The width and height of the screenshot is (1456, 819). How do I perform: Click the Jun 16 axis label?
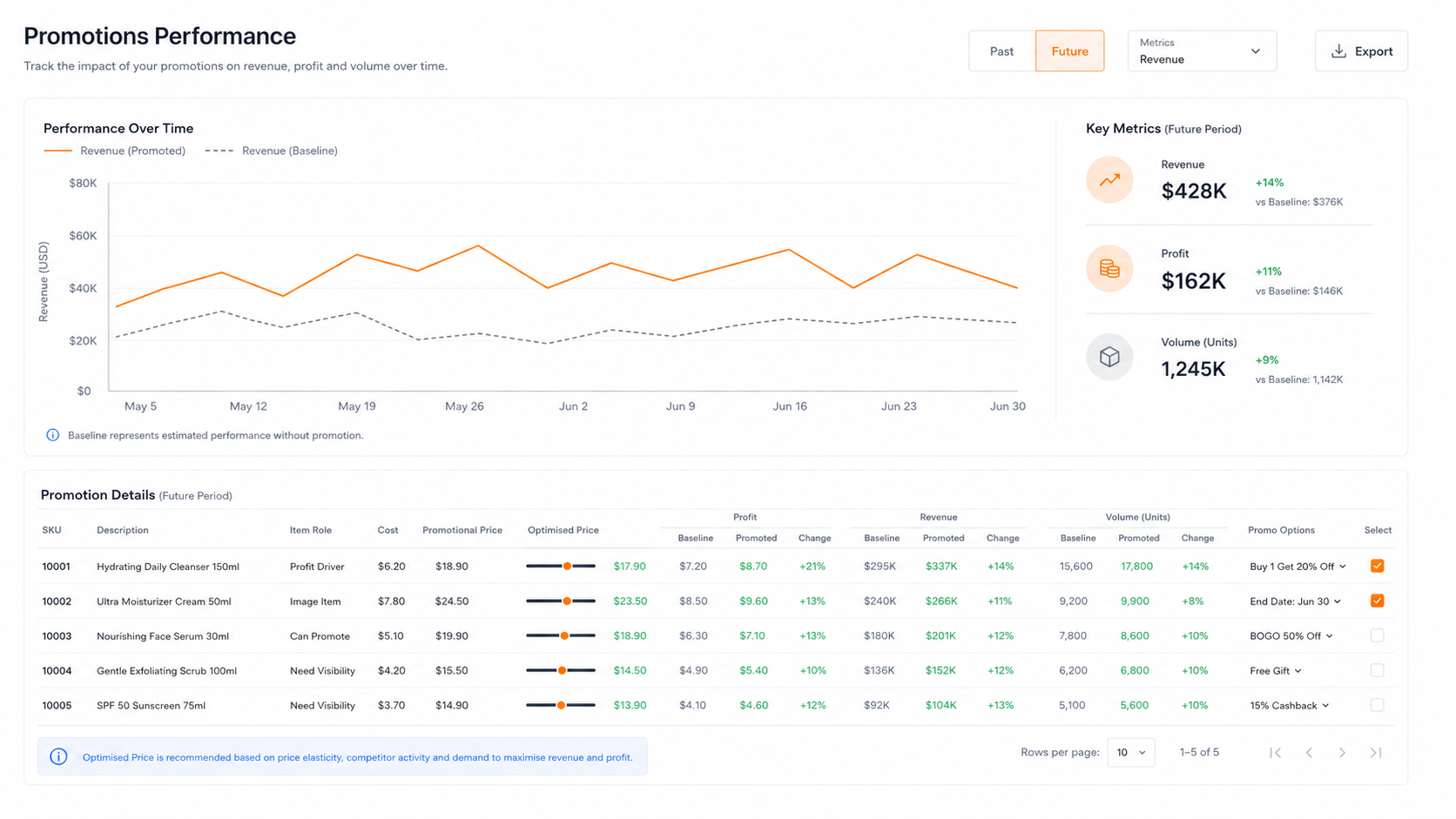790,406
